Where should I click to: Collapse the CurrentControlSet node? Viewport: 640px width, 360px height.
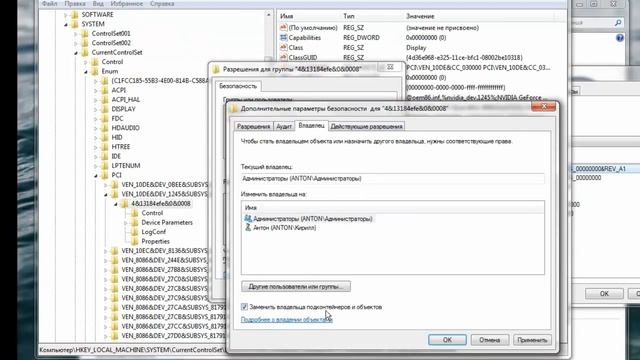(x=76, y=53)
